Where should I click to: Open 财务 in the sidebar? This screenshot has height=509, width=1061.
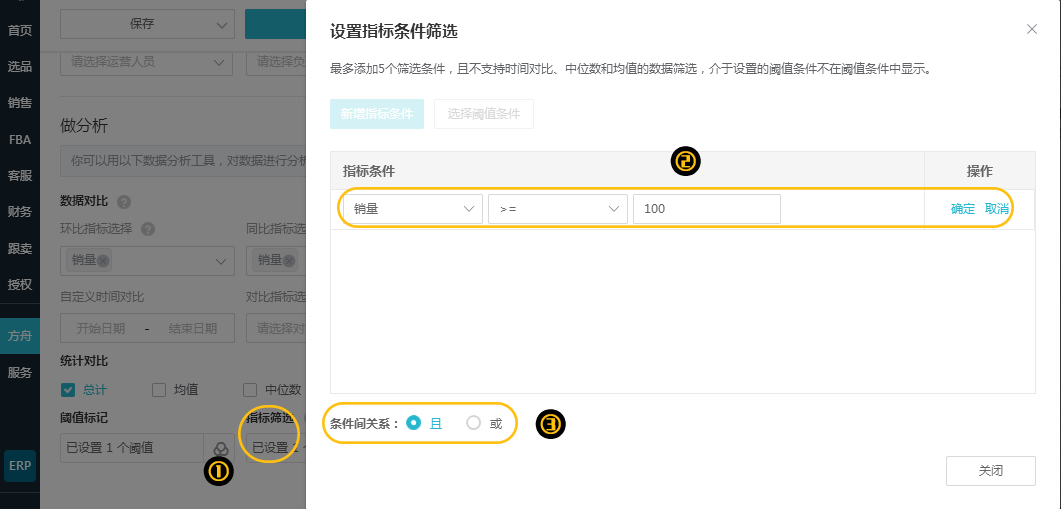(20, 212)
